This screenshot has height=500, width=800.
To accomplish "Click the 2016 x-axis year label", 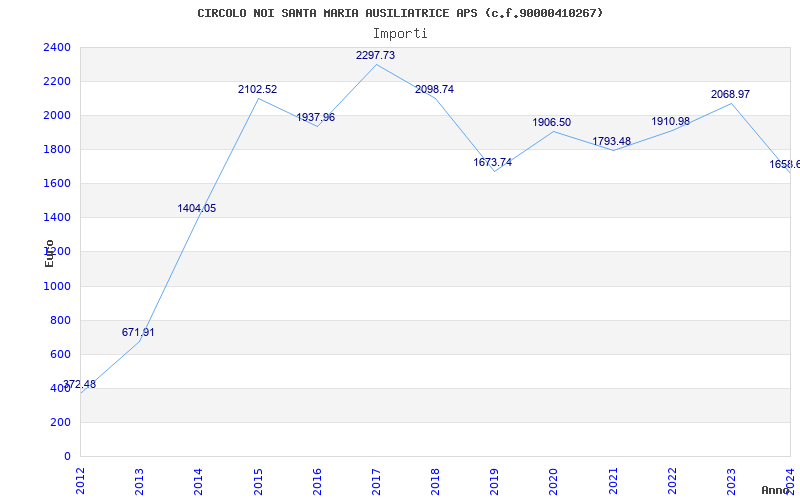I will (317, 481).
